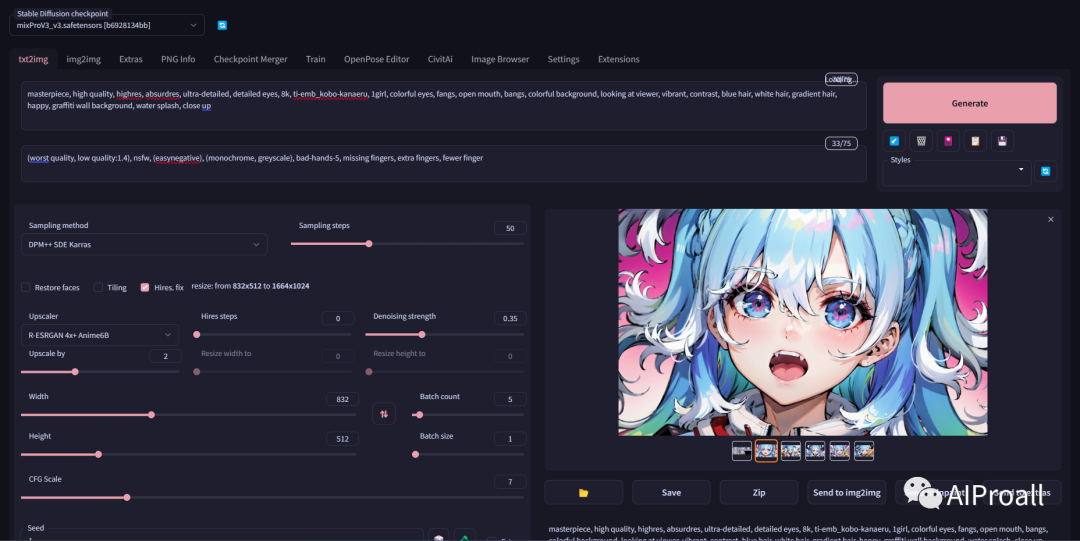1080x541 pixels.
Task: Enable Restore faces
Action: tap(25, 287)
